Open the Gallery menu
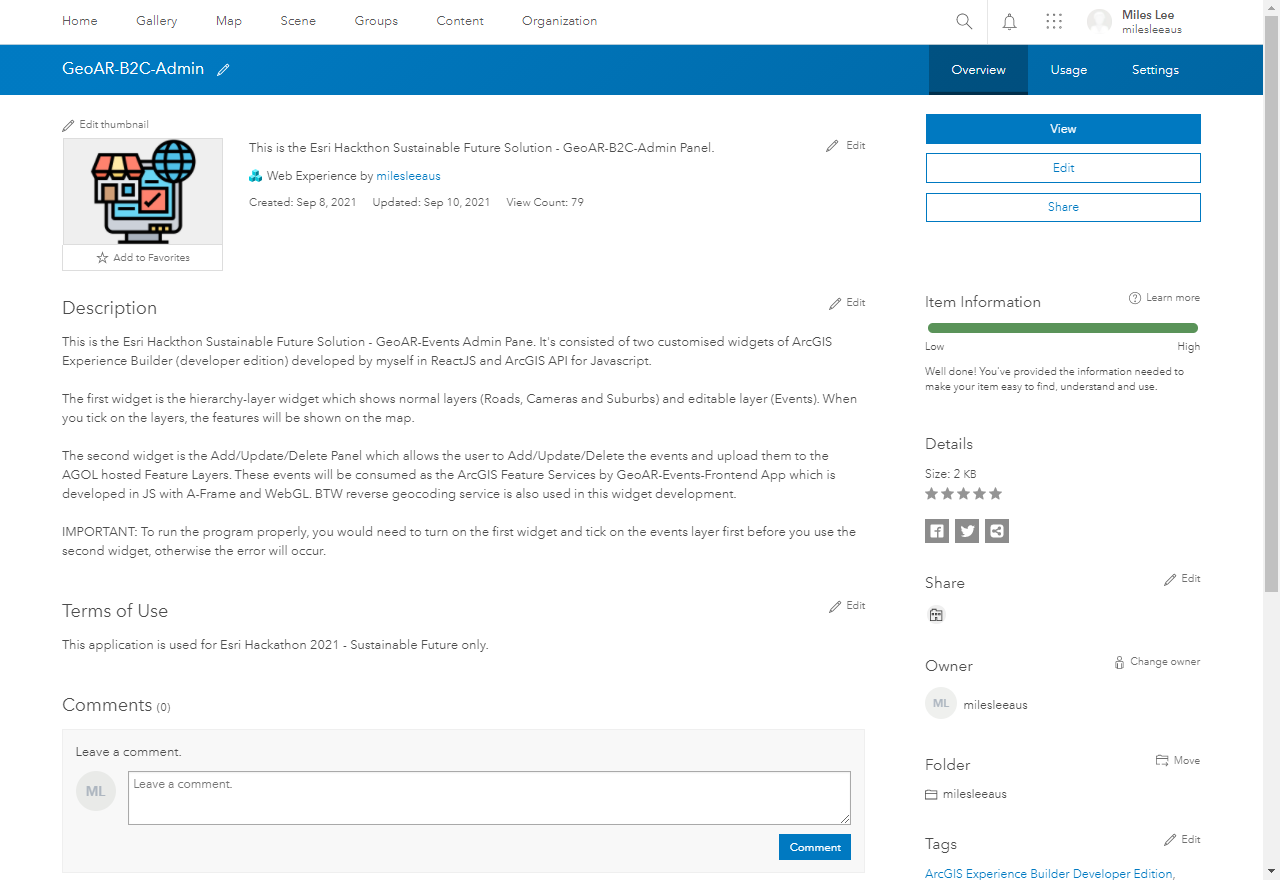 [157, 21]
